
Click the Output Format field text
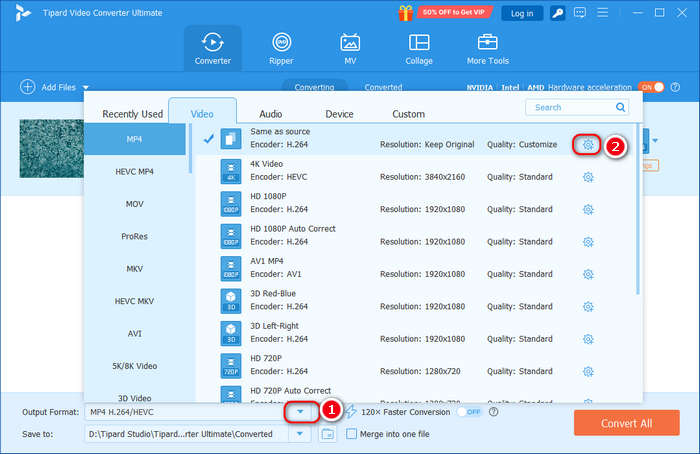pos(122,412)
